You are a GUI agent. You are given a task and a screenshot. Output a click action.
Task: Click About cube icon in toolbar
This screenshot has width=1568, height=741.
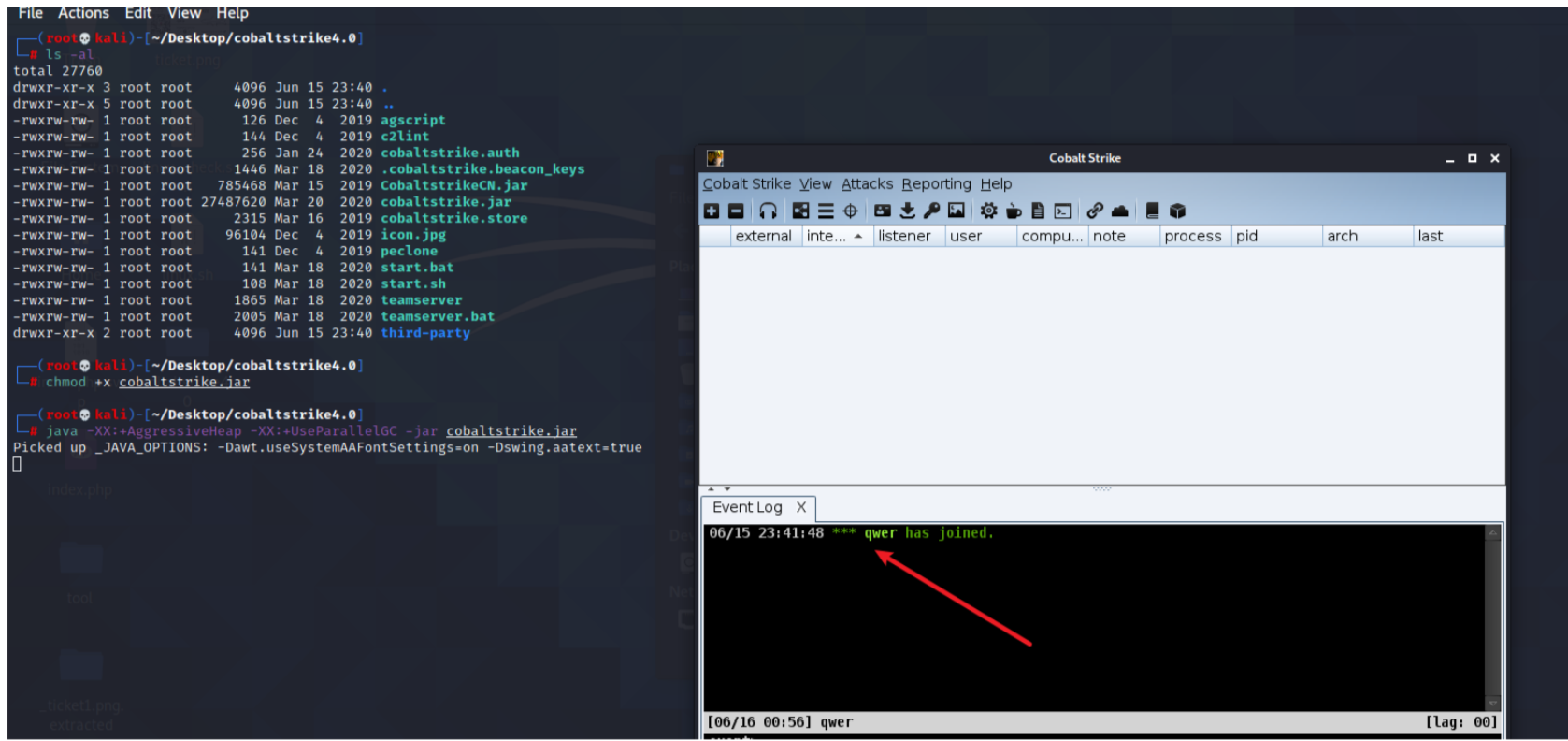tap(1177, 211)
